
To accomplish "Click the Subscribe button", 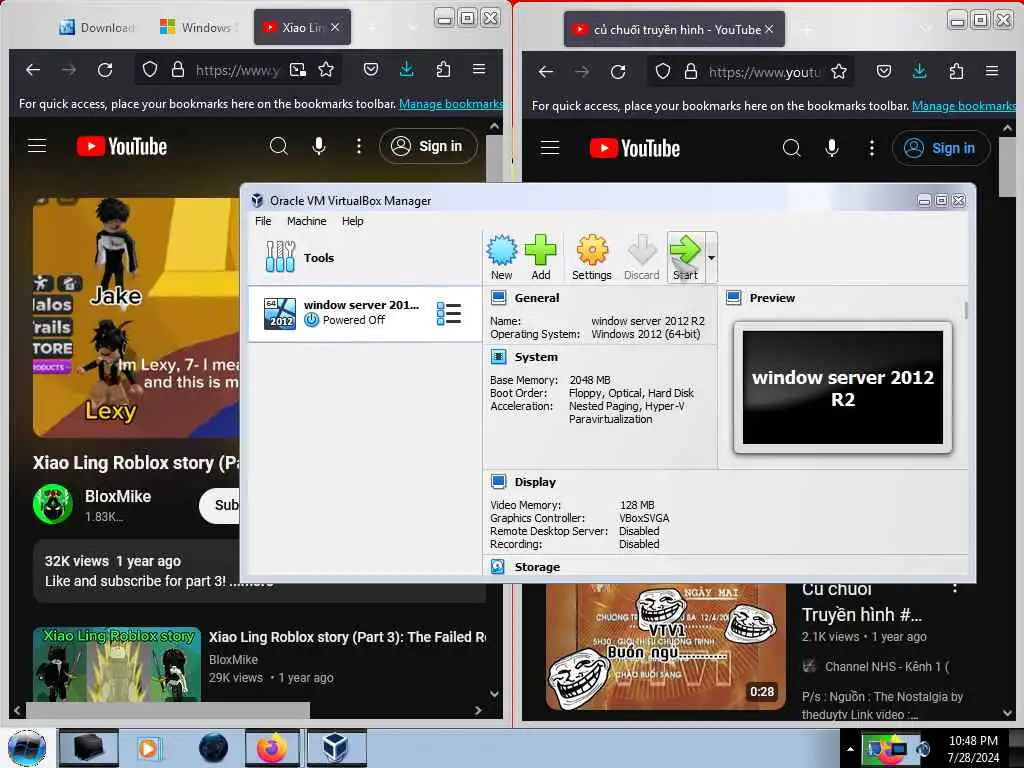I will coord(220,505).
